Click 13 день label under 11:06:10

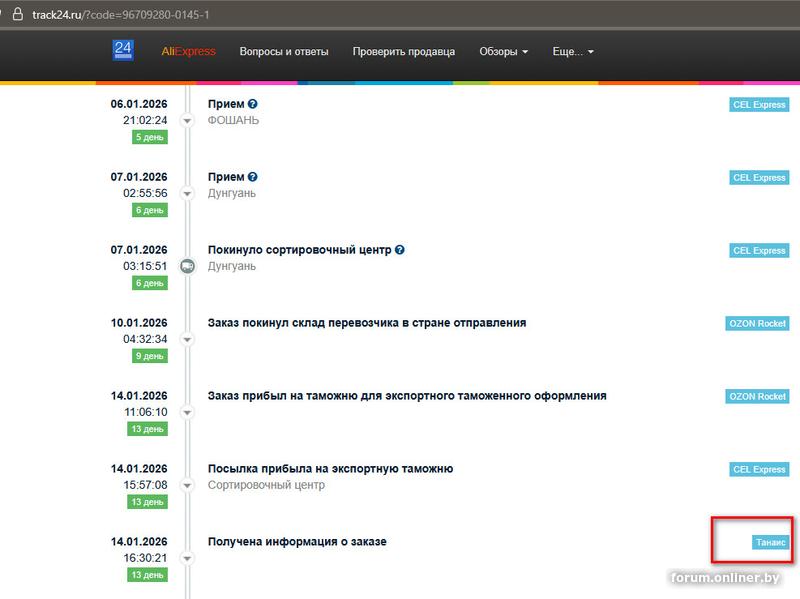point(147,429)
